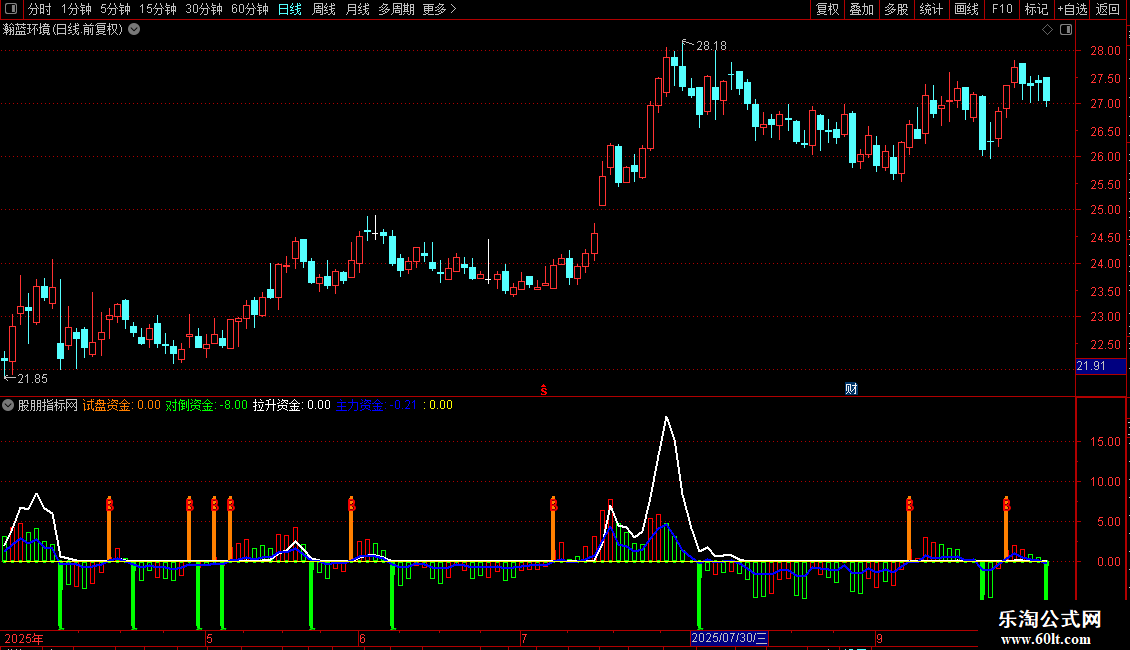Click the 21.85 low price marker
The image size is (1130, 650).
click(x=32, y=379)
